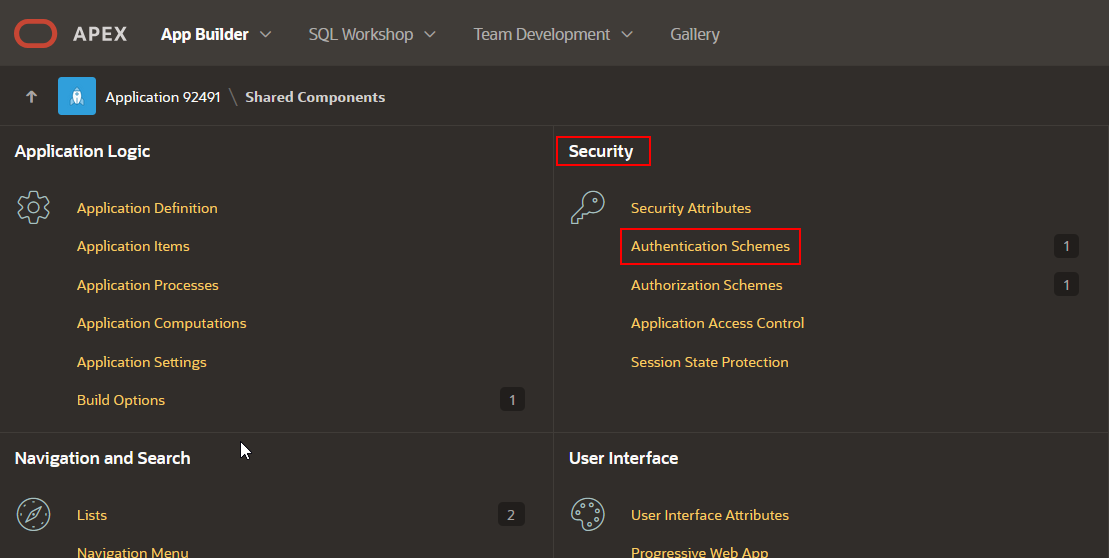This screenshot has height=558, width=1109.
Task: Open Application Definition
Action: pyautogui.click(x=147, y=208)
